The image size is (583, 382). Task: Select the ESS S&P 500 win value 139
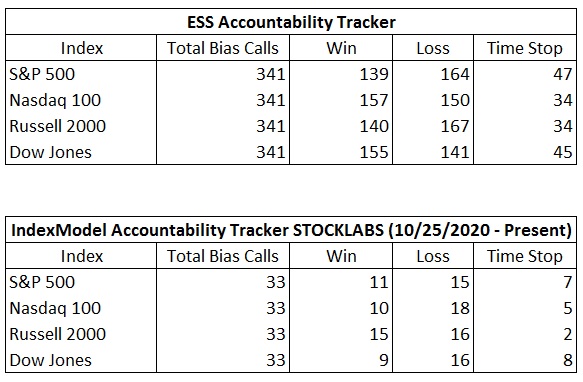point(374,74)
